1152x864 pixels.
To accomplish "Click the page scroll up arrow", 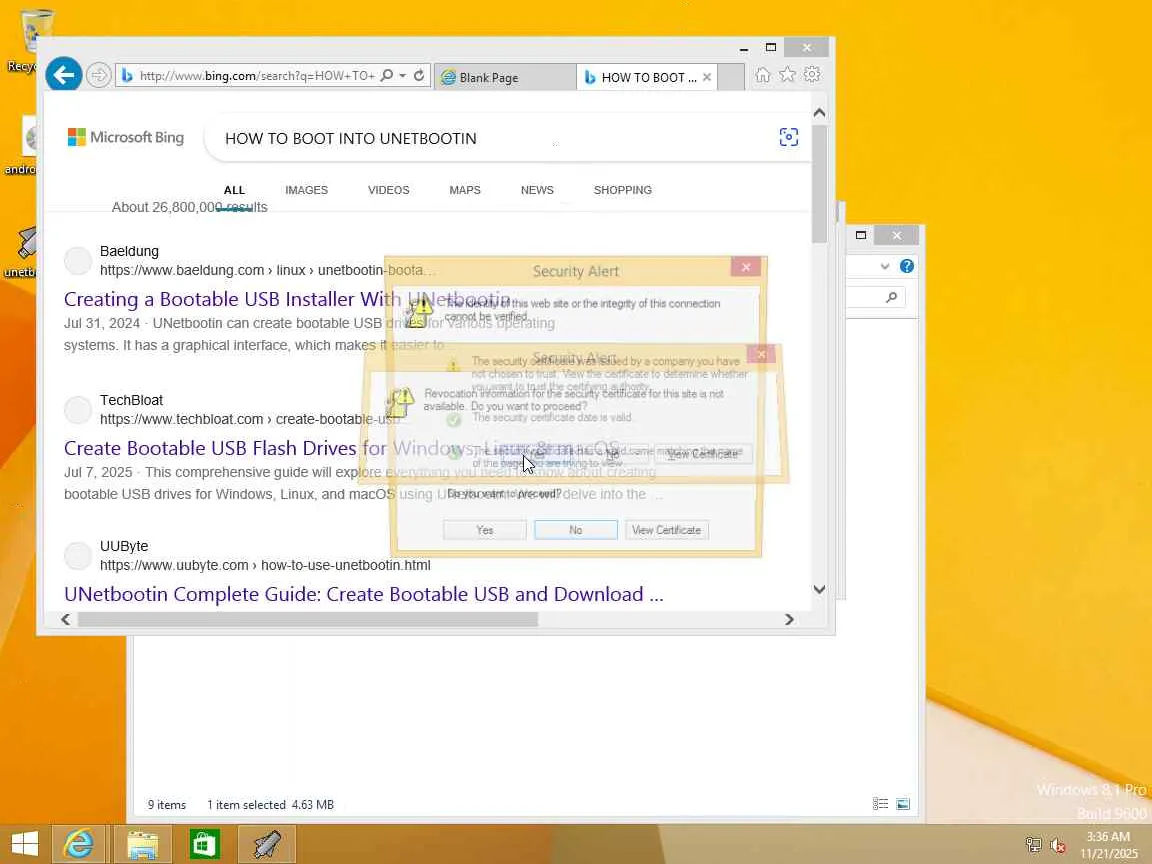I will (819, 112).
